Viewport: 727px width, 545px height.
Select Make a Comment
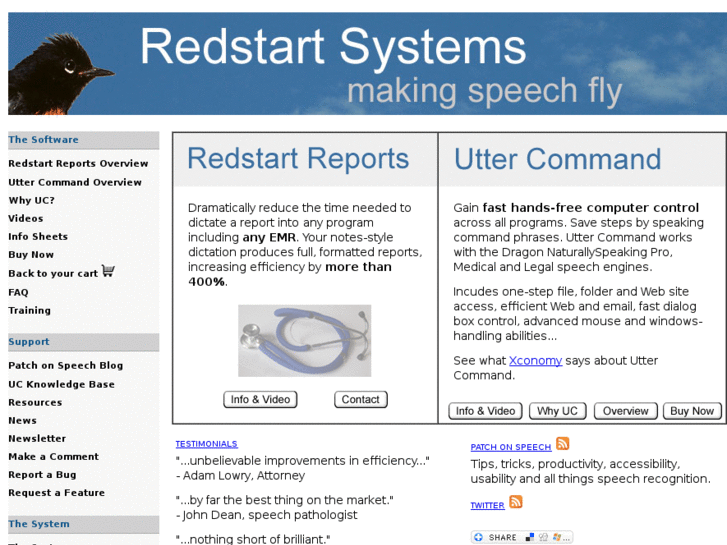pos(53,456)
